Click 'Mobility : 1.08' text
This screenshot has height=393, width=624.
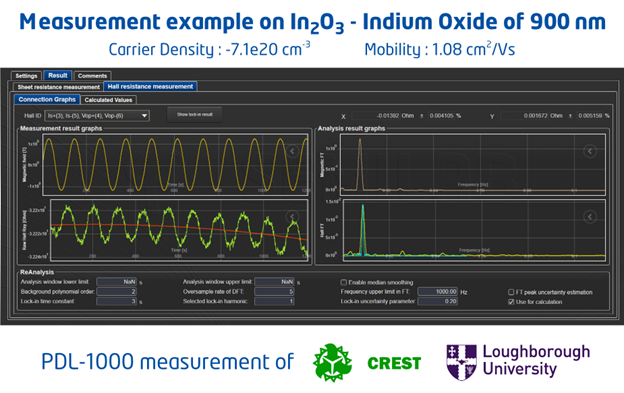click(440, 49)
